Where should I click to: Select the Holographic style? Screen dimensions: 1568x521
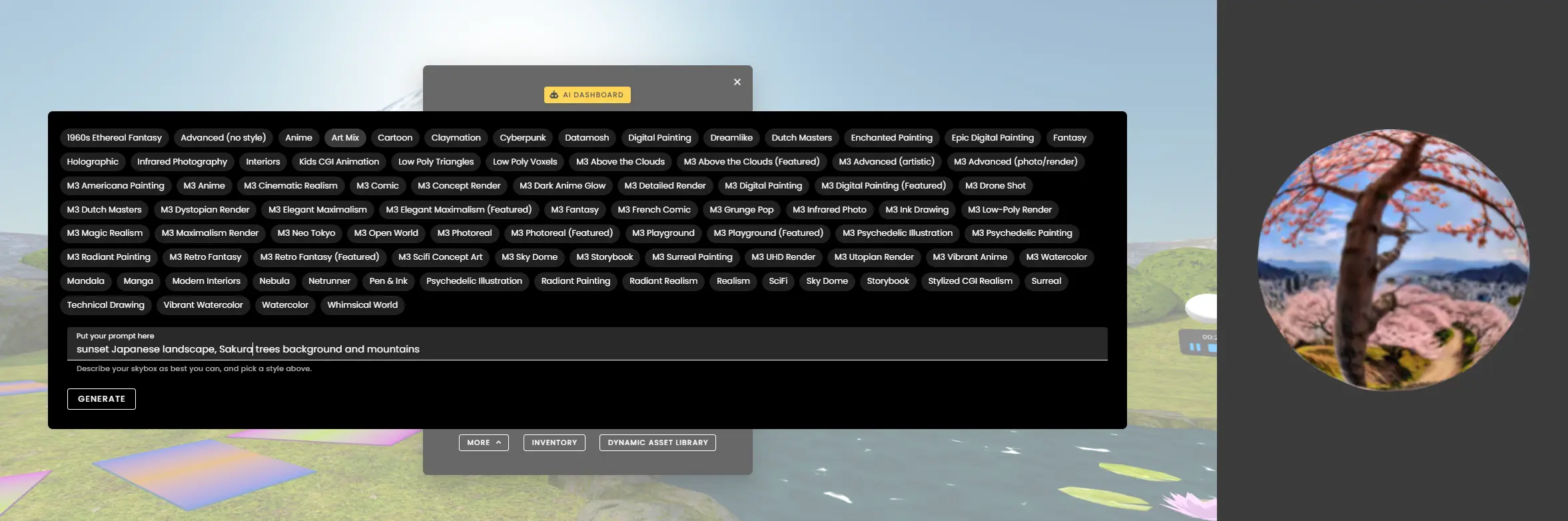click(93, 162)
